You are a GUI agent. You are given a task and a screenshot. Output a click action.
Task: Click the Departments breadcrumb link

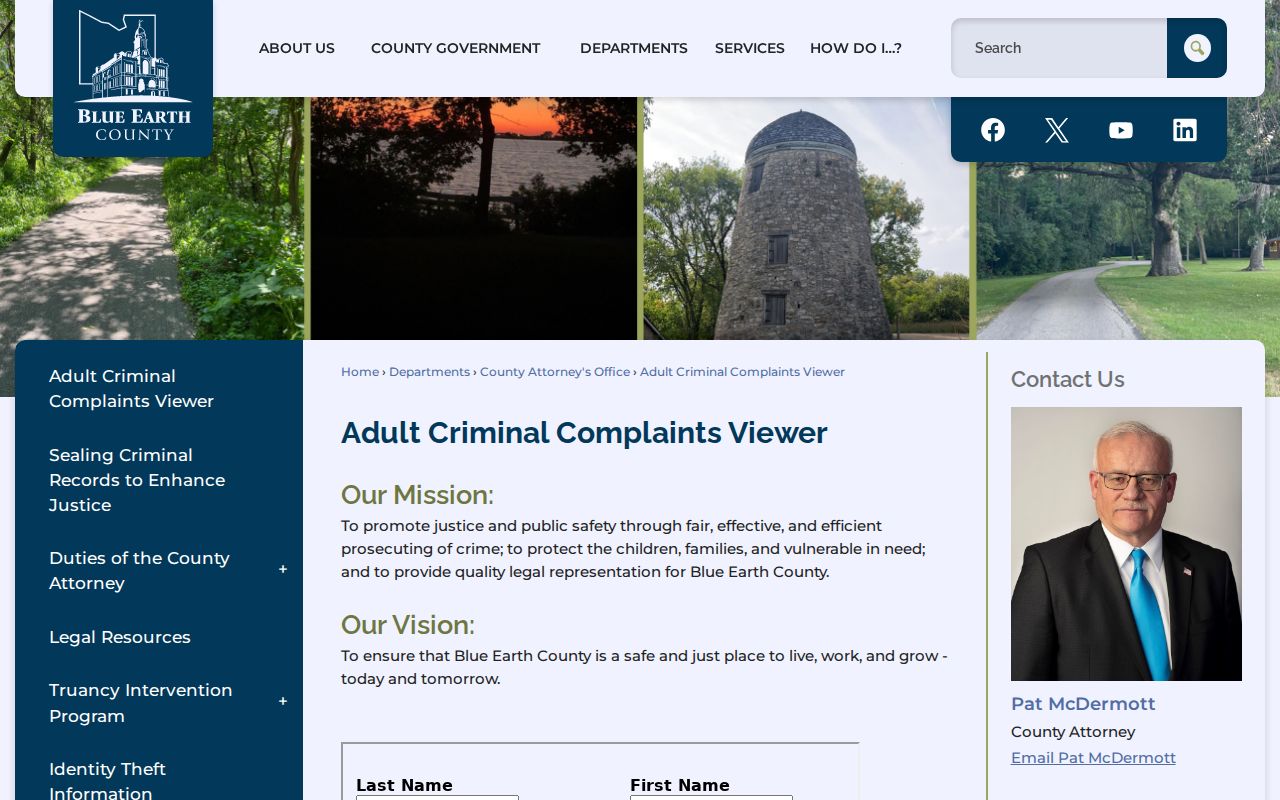coord(429,372)
